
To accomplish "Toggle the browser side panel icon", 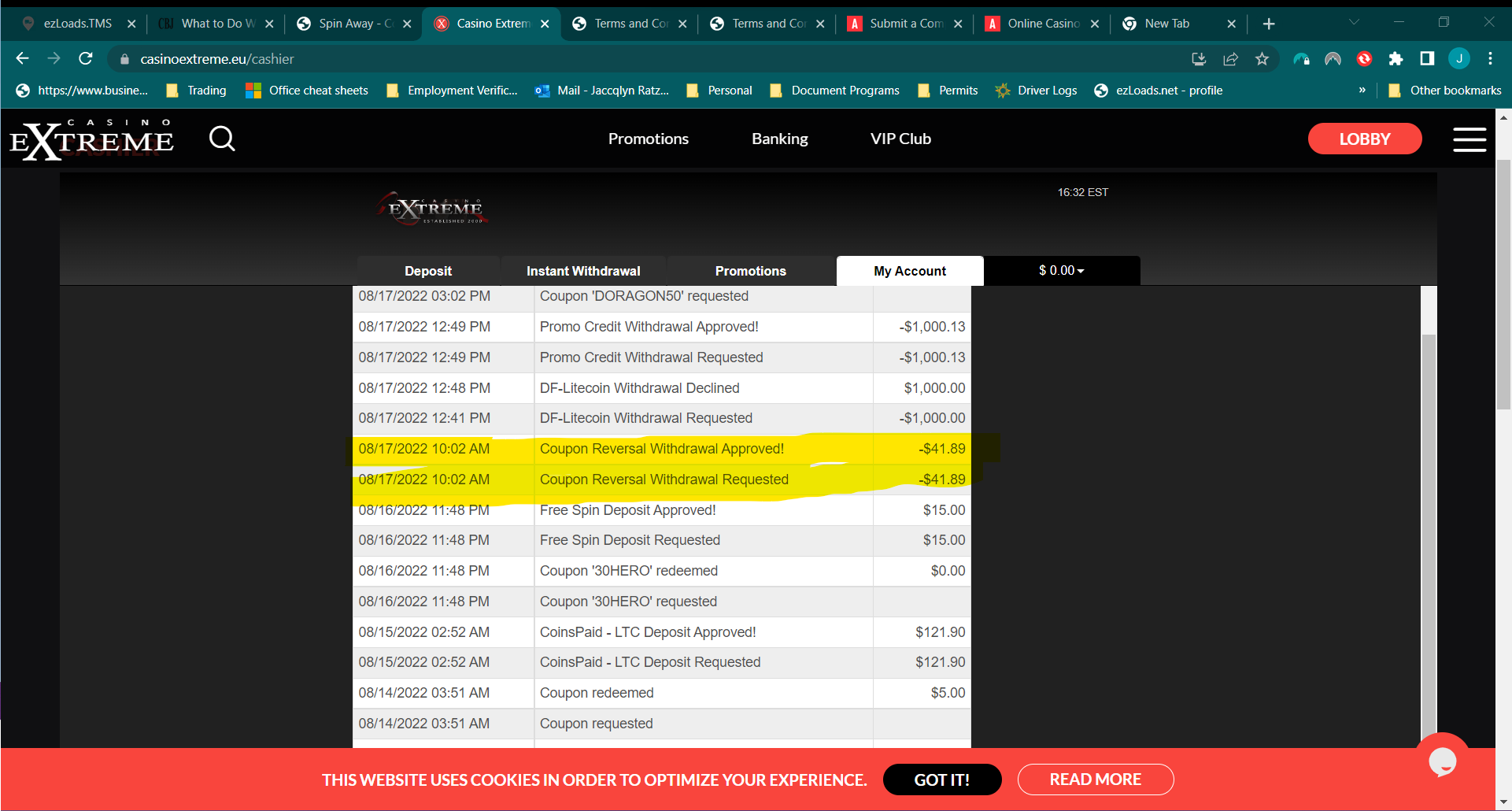I will (1427, 59).
